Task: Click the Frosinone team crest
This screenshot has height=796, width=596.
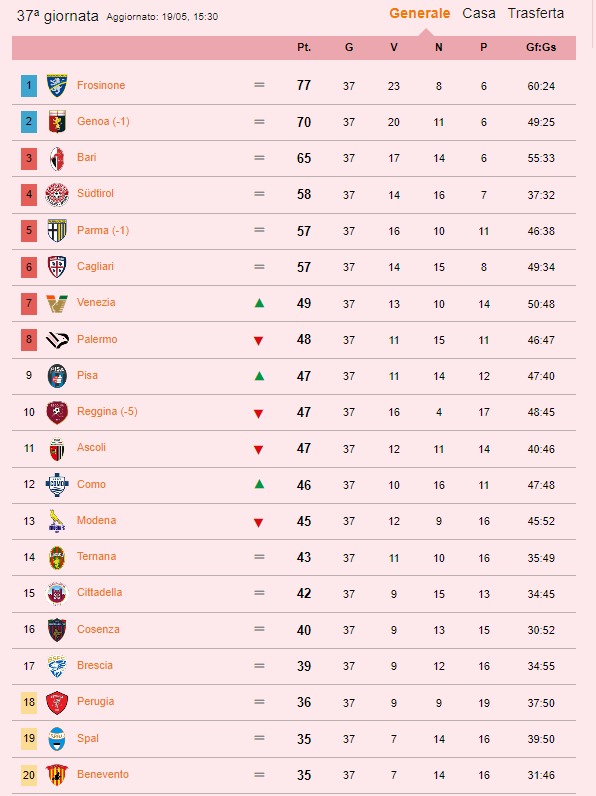Action: click(x=57, y=85)
